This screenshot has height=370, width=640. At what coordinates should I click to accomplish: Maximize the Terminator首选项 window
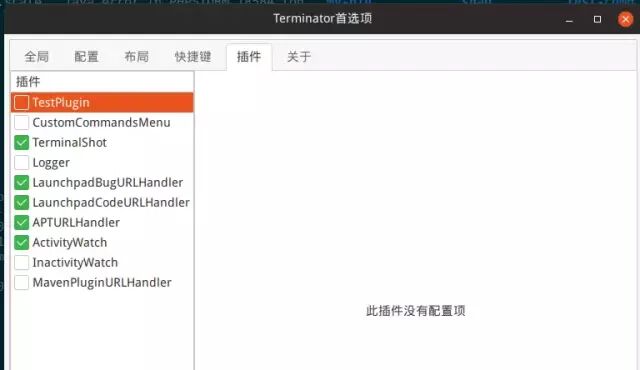[597, 19]
